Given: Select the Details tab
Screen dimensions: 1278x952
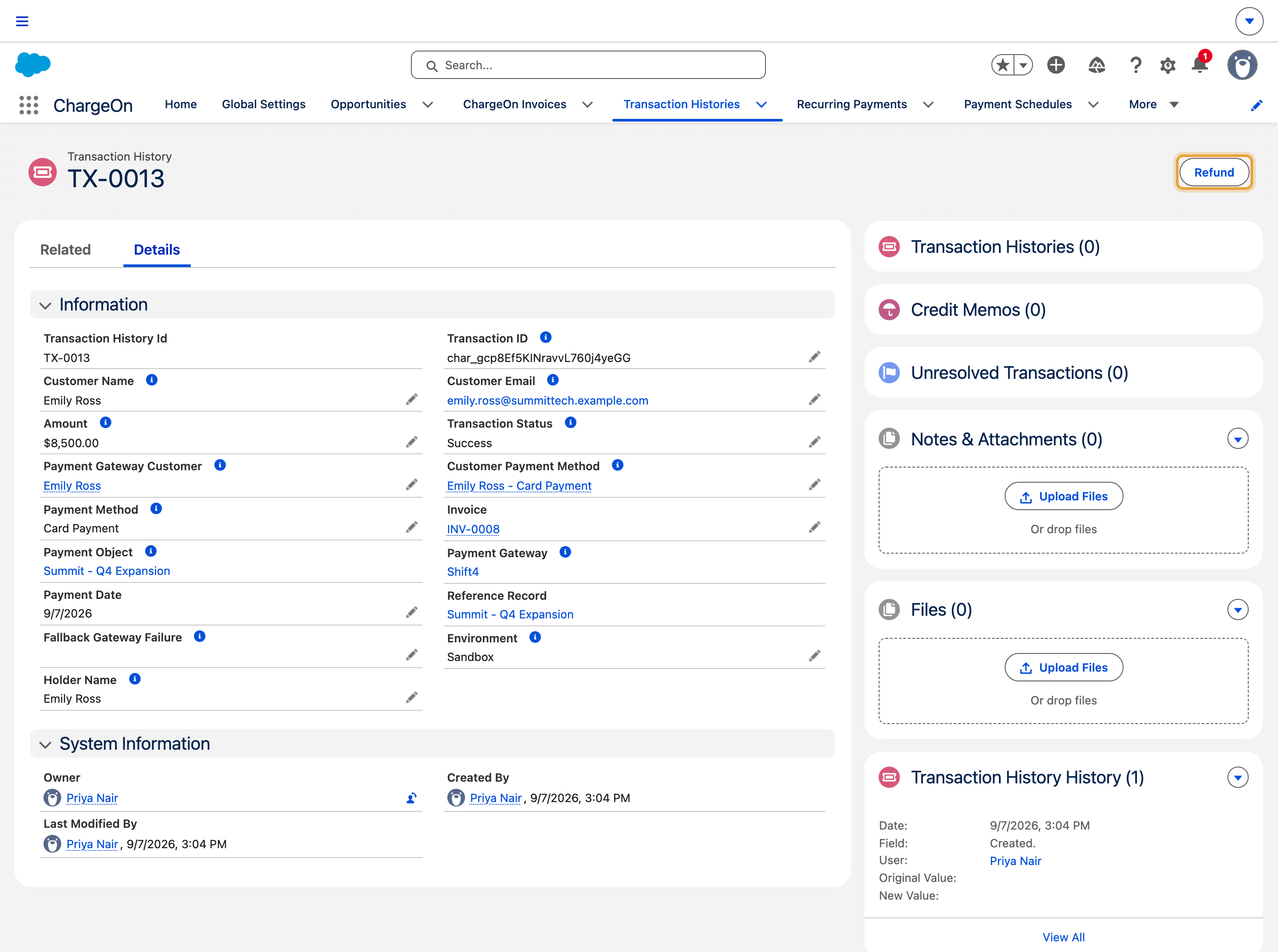Looking at the screenshot, I should 157,249.
